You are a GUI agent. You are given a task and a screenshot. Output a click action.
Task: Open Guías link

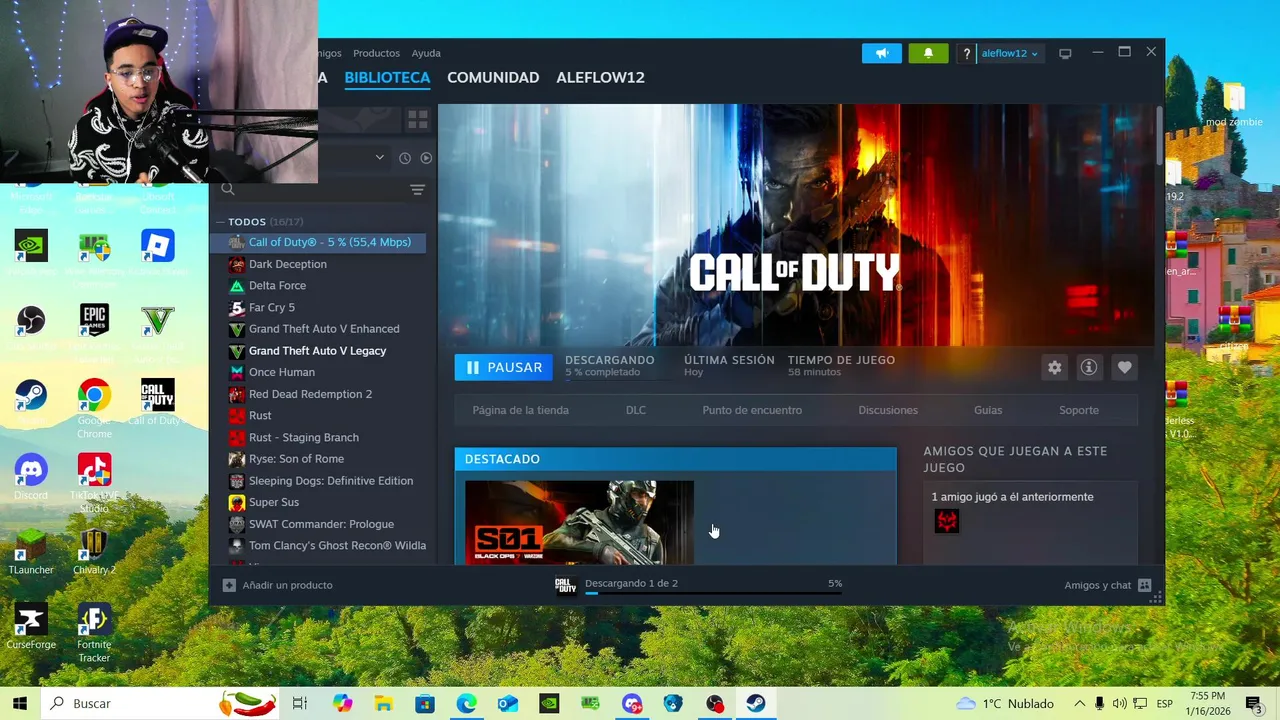(x=988, y=410)
